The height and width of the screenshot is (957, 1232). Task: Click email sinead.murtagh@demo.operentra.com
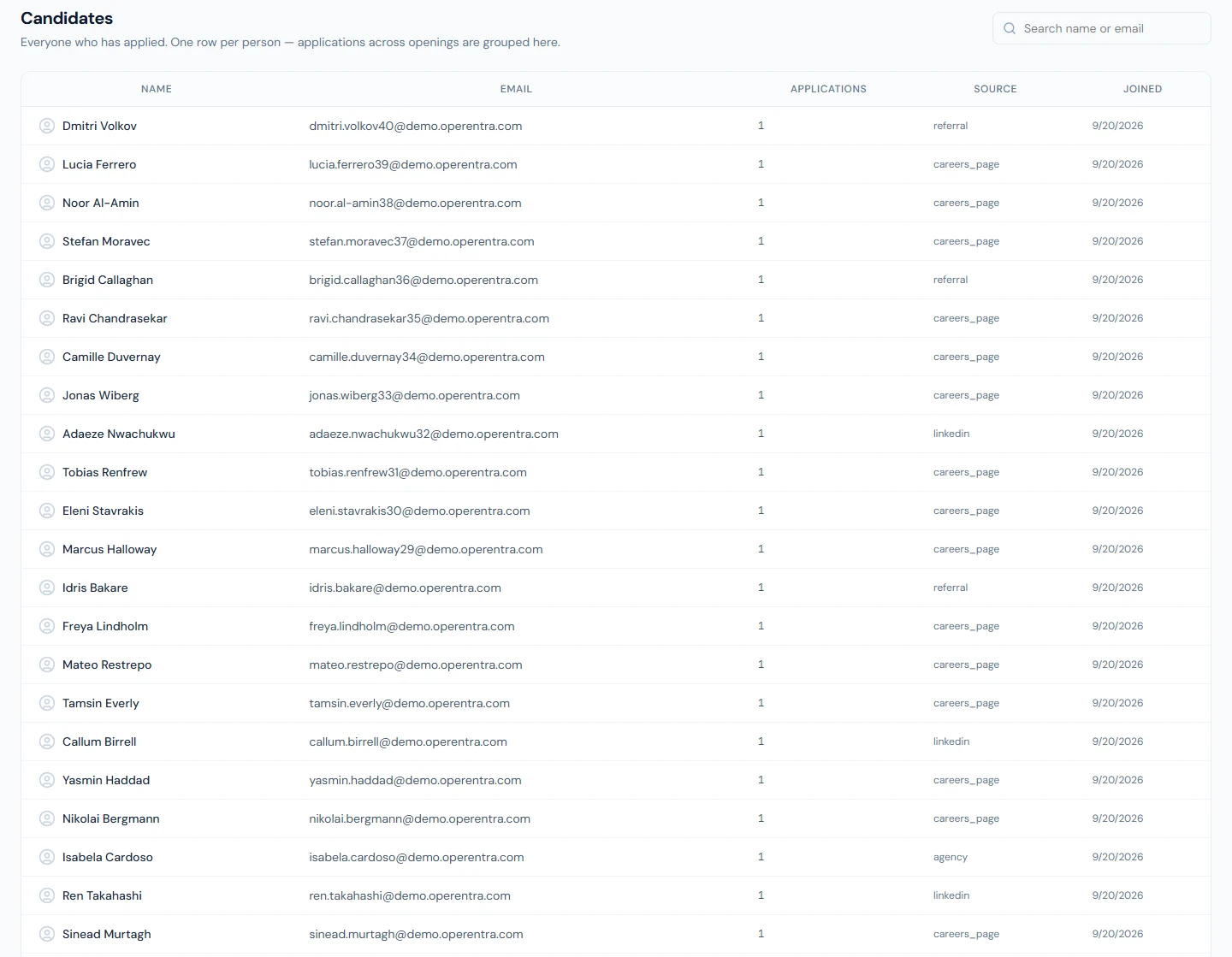tap(416, 934)
